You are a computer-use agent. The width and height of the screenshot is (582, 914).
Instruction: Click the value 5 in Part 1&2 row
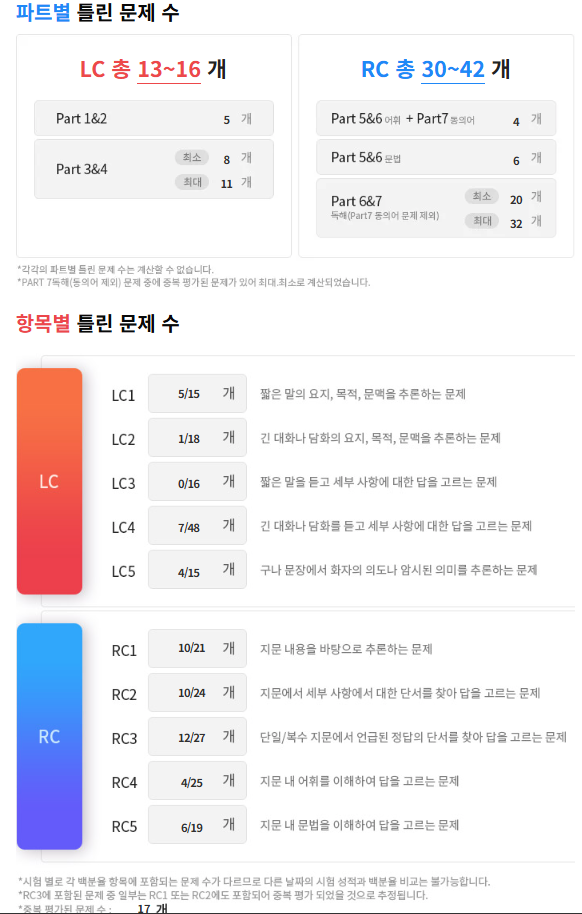pos(226,120)
